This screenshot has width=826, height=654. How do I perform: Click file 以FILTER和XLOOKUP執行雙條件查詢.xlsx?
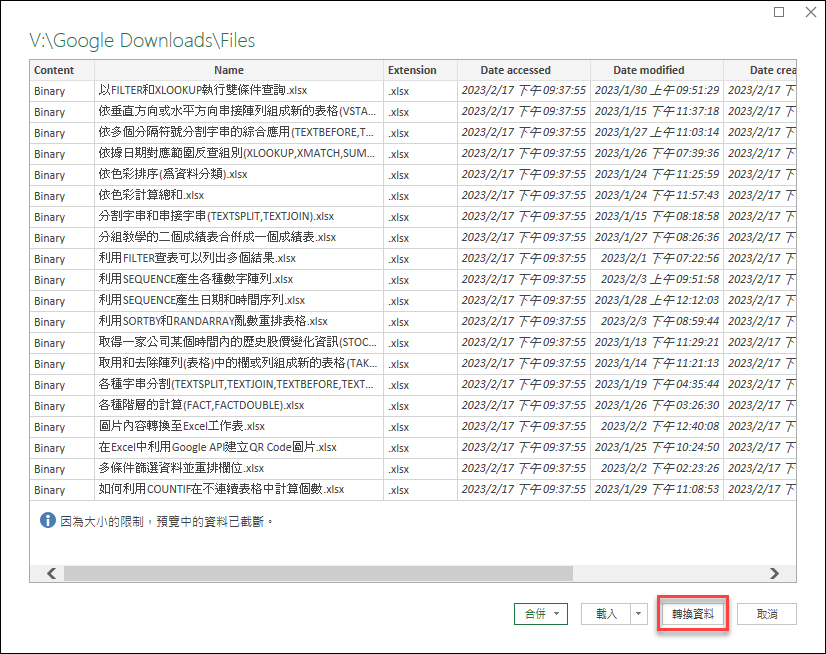(203, 90)
